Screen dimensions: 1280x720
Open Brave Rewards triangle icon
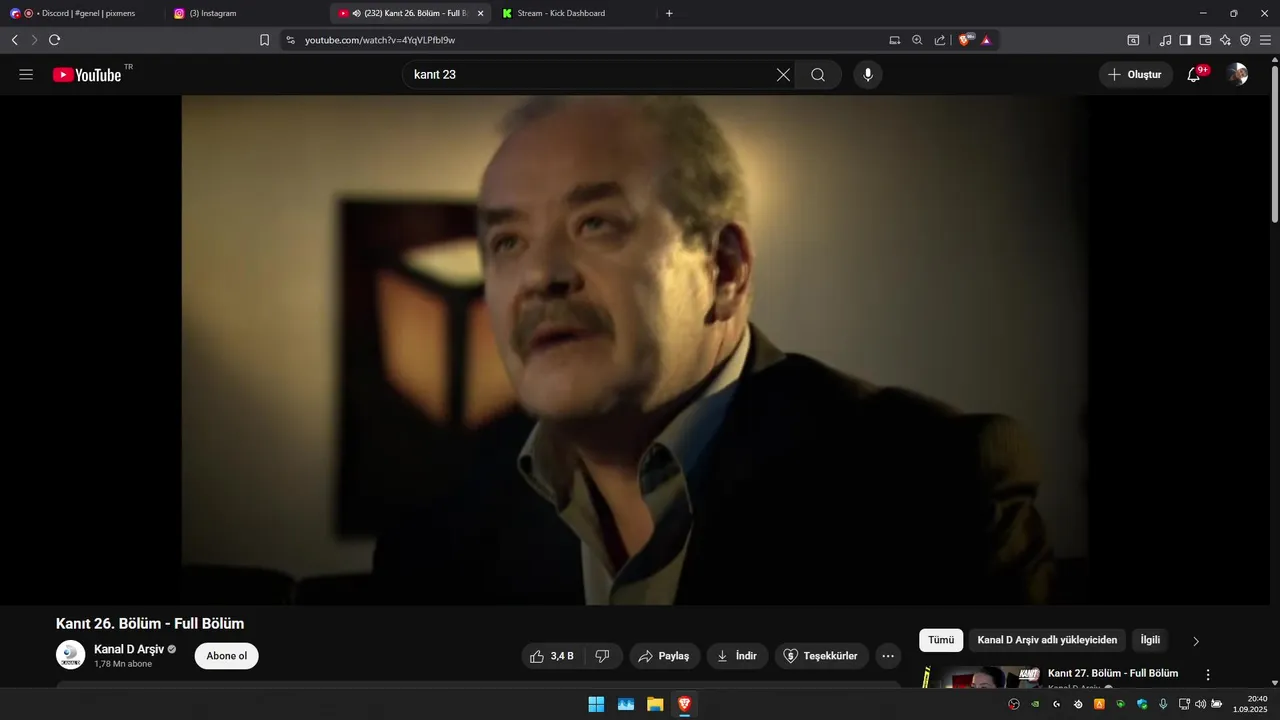(986, 40)
